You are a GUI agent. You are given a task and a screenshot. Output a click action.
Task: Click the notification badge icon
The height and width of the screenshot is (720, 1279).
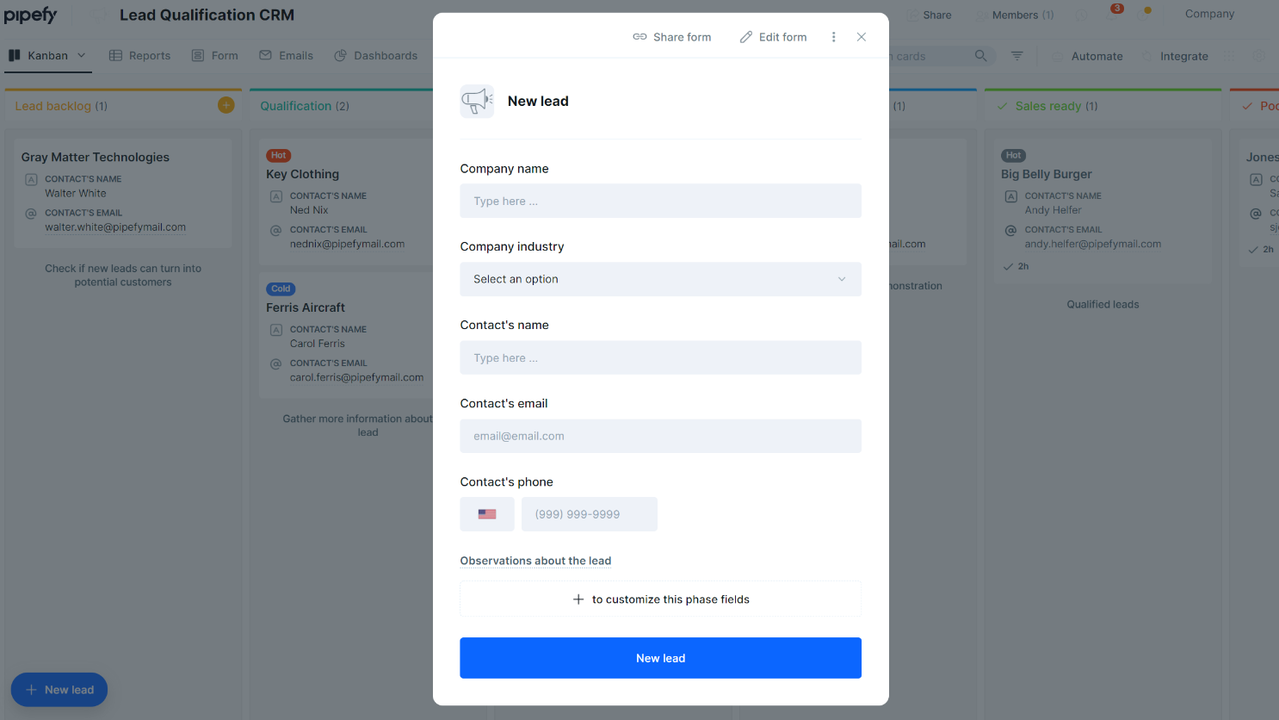pyautogui.click(x=1117, y=9)
